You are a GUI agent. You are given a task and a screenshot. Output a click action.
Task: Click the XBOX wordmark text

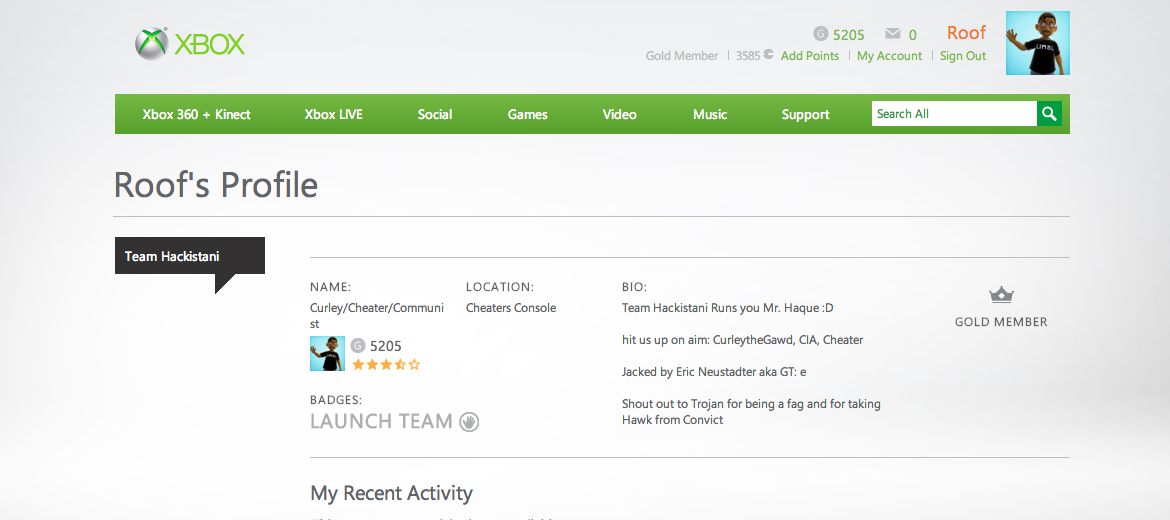click(210, 45)
